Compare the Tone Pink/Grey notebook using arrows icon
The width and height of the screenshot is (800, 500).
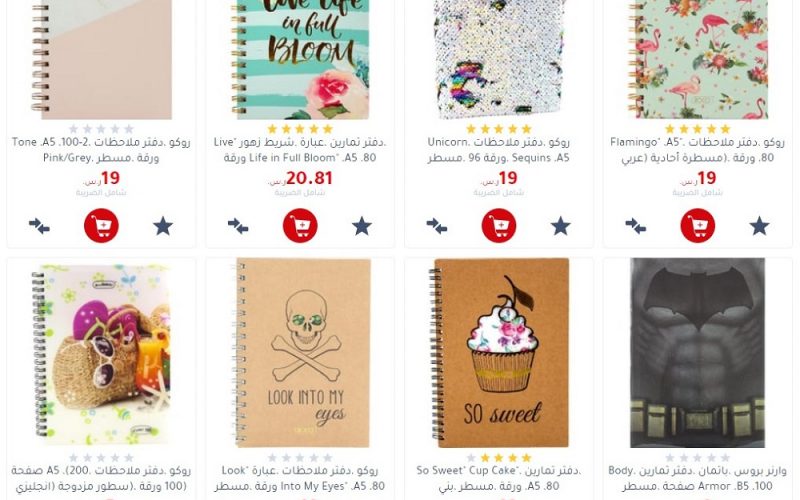coord(39,226)
